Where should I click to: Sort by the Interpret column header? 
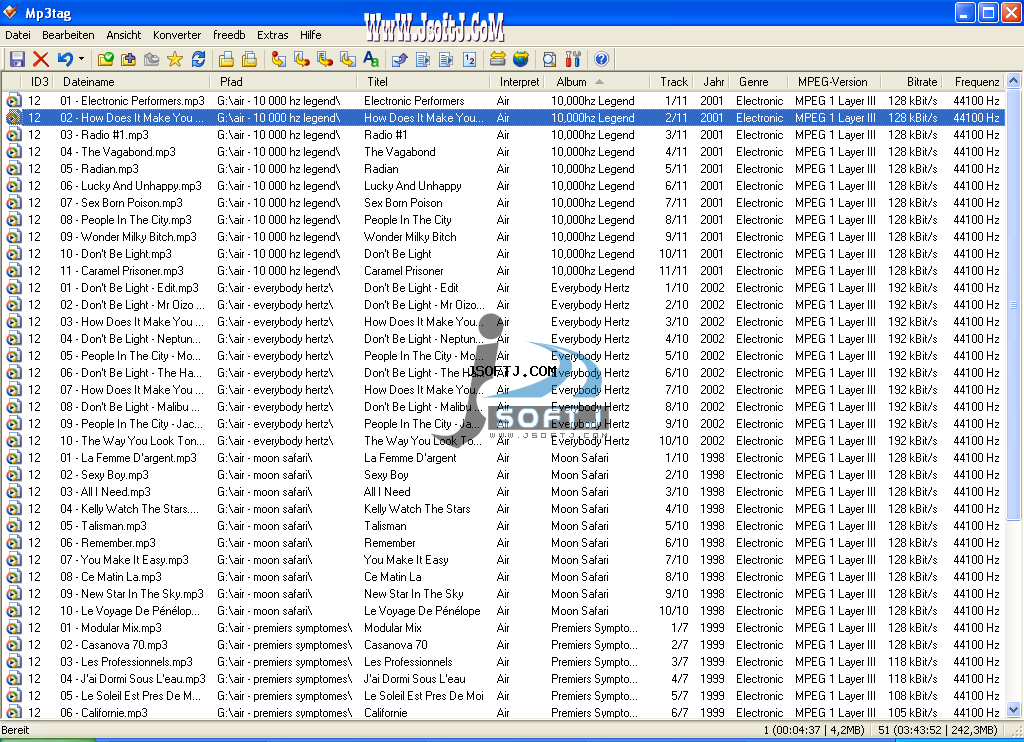pos(517,82)
